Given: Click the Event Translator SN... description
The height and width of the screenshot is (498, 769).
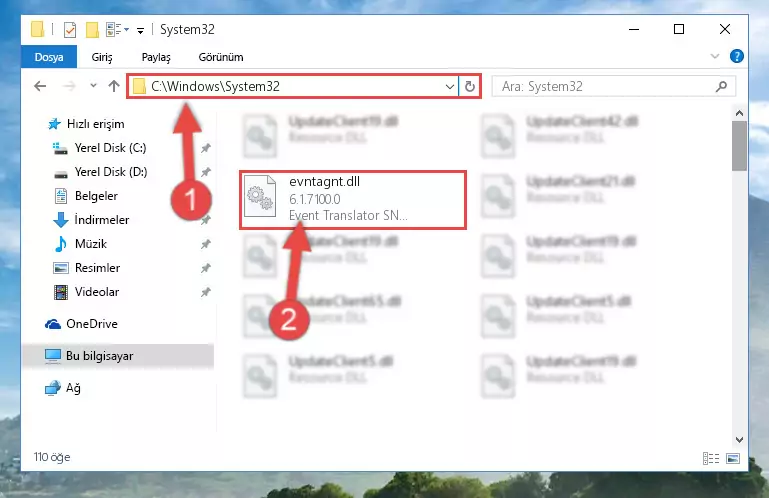Looking at the screenshot, I should (x=348, y=215).
